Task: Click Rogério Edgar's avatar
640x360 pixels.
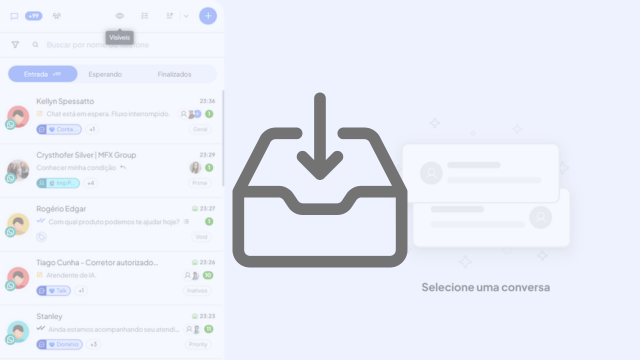Action: (x=18, y=224)
